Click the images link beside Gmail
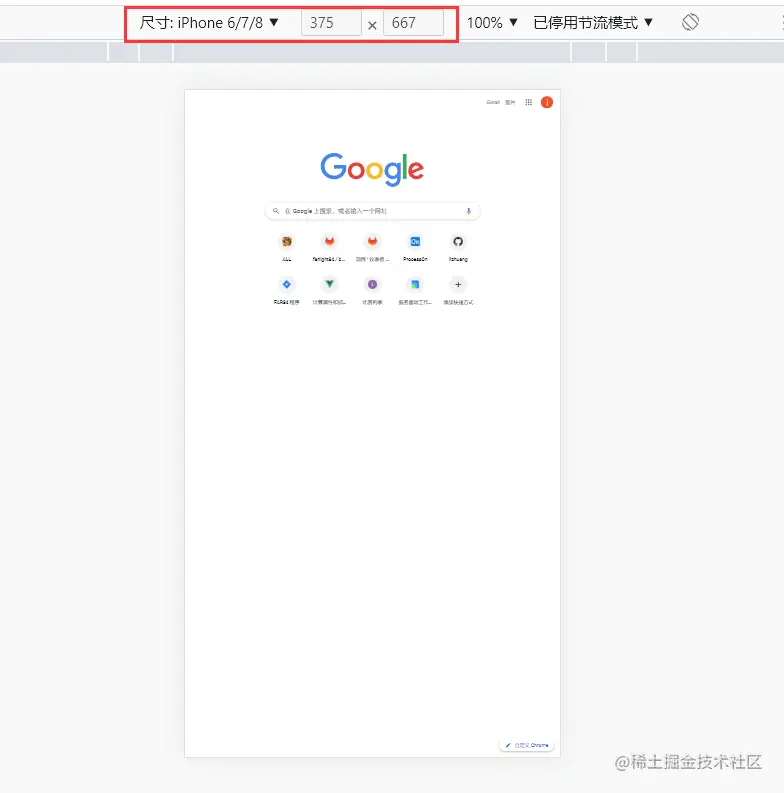The height and width of the screenshot is (793, 784). (510, 102)
